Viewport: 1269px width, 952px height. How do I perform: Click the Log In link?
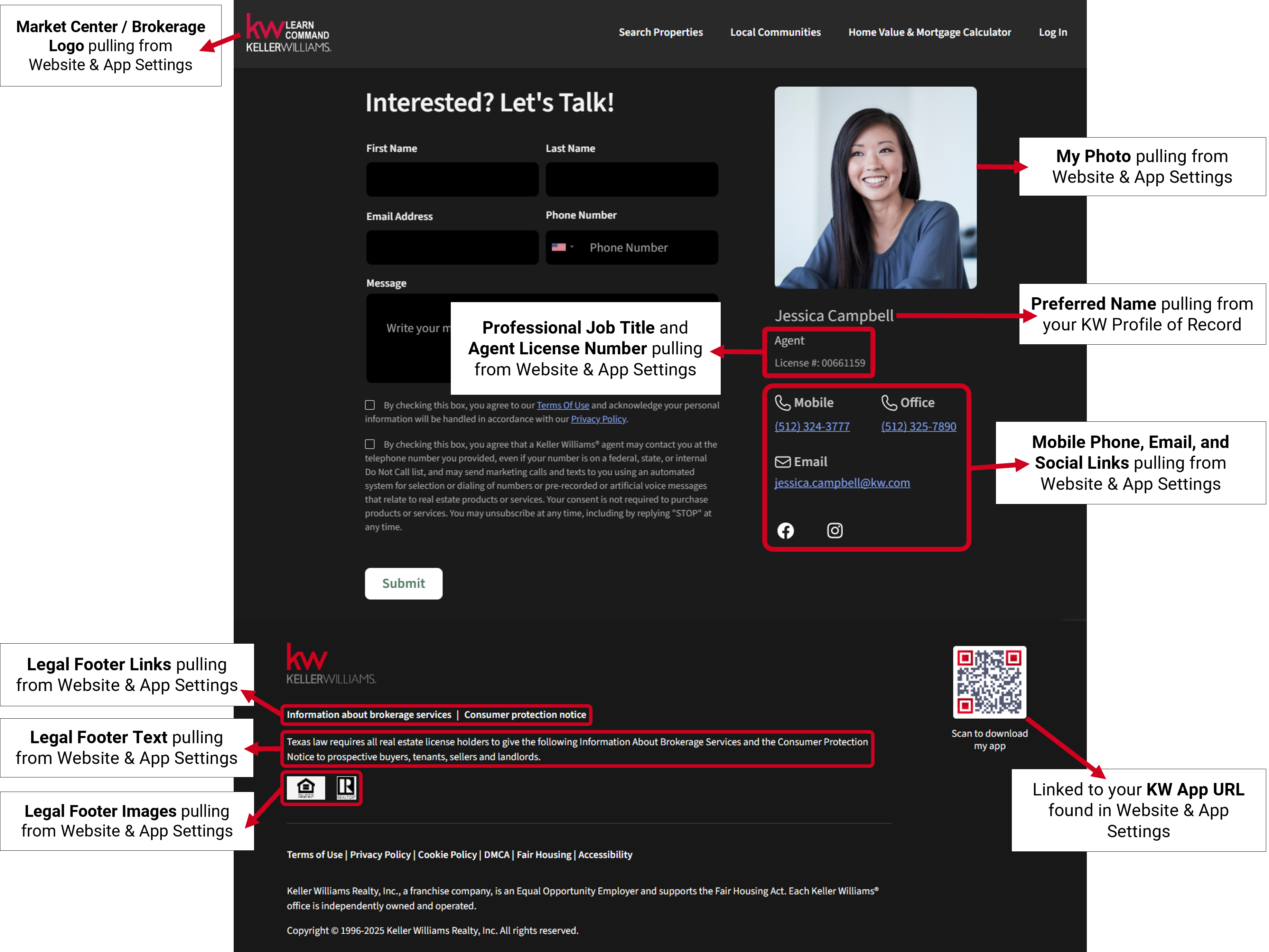[x=1053, y=33]
